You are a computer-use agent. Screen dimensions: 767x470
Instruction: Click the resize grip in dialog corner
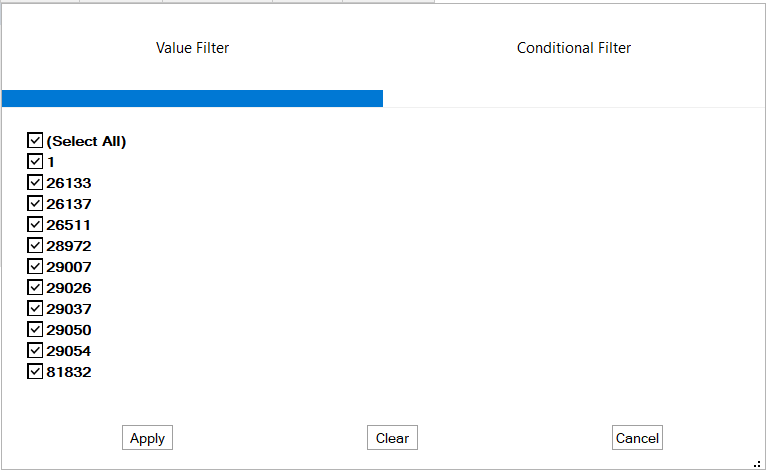[757, 463]
